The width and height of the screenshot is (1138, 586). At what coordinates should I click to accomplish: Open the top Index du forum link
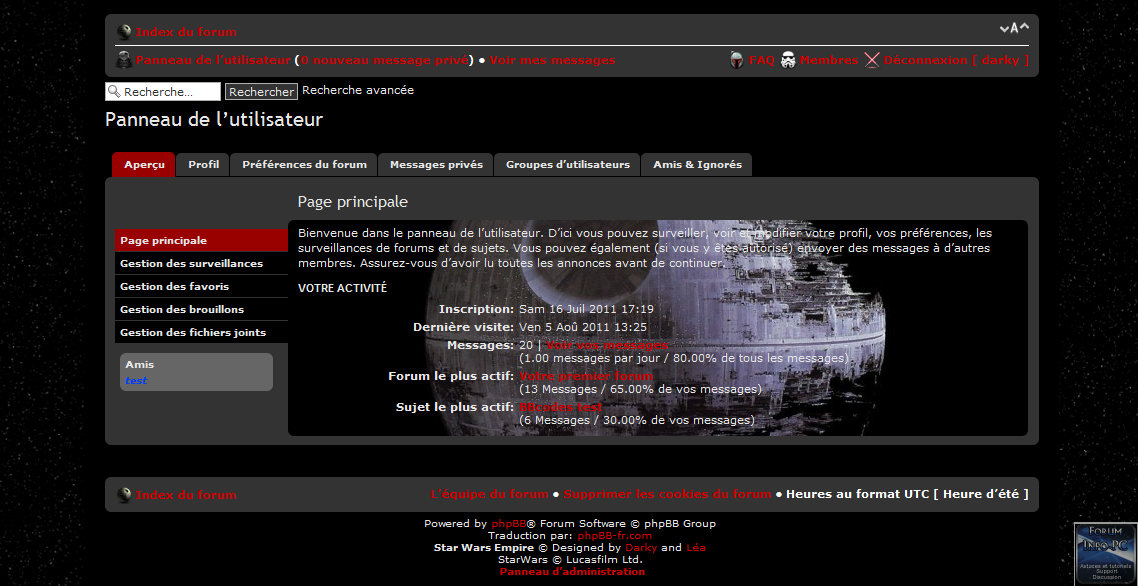tap(186, 32)
